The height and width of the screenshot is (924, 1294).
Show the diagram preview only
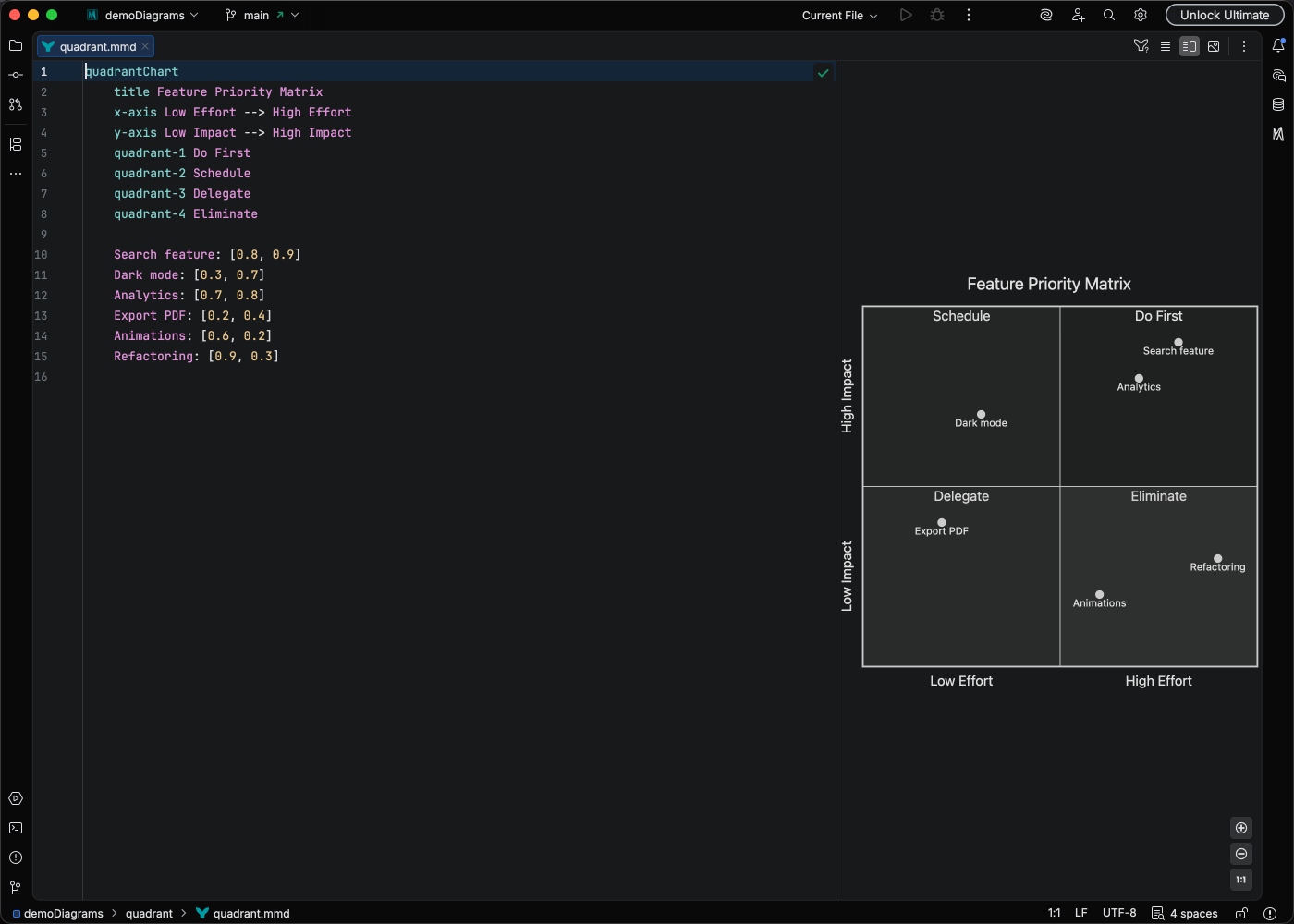[1214, 45]
